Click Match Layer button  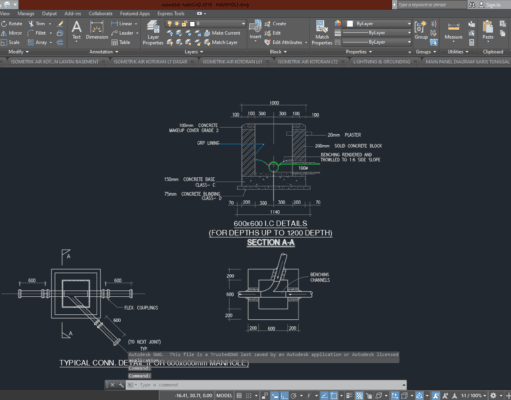[221, 42]
